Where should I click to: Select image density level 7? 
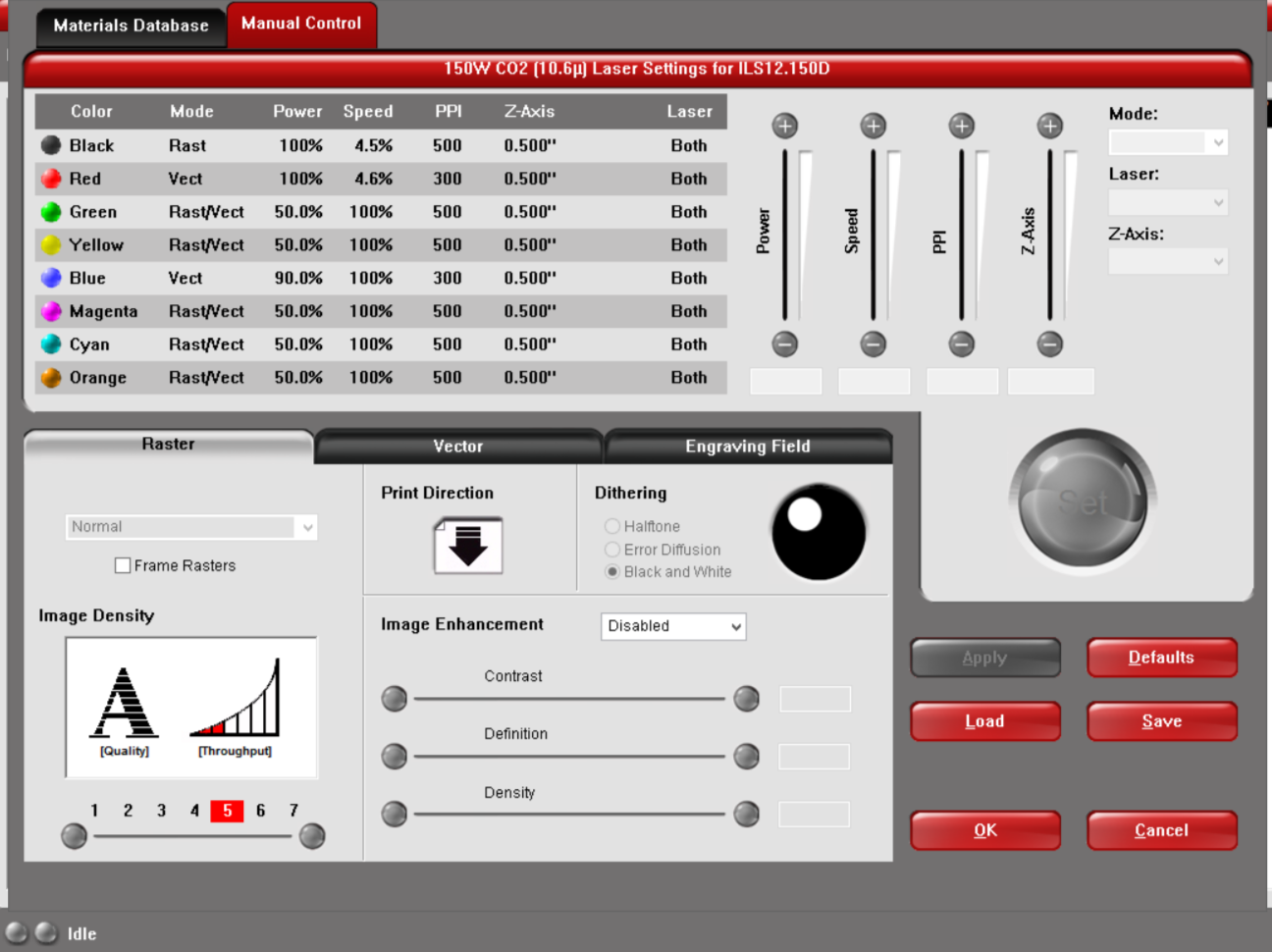coord(293,811)
